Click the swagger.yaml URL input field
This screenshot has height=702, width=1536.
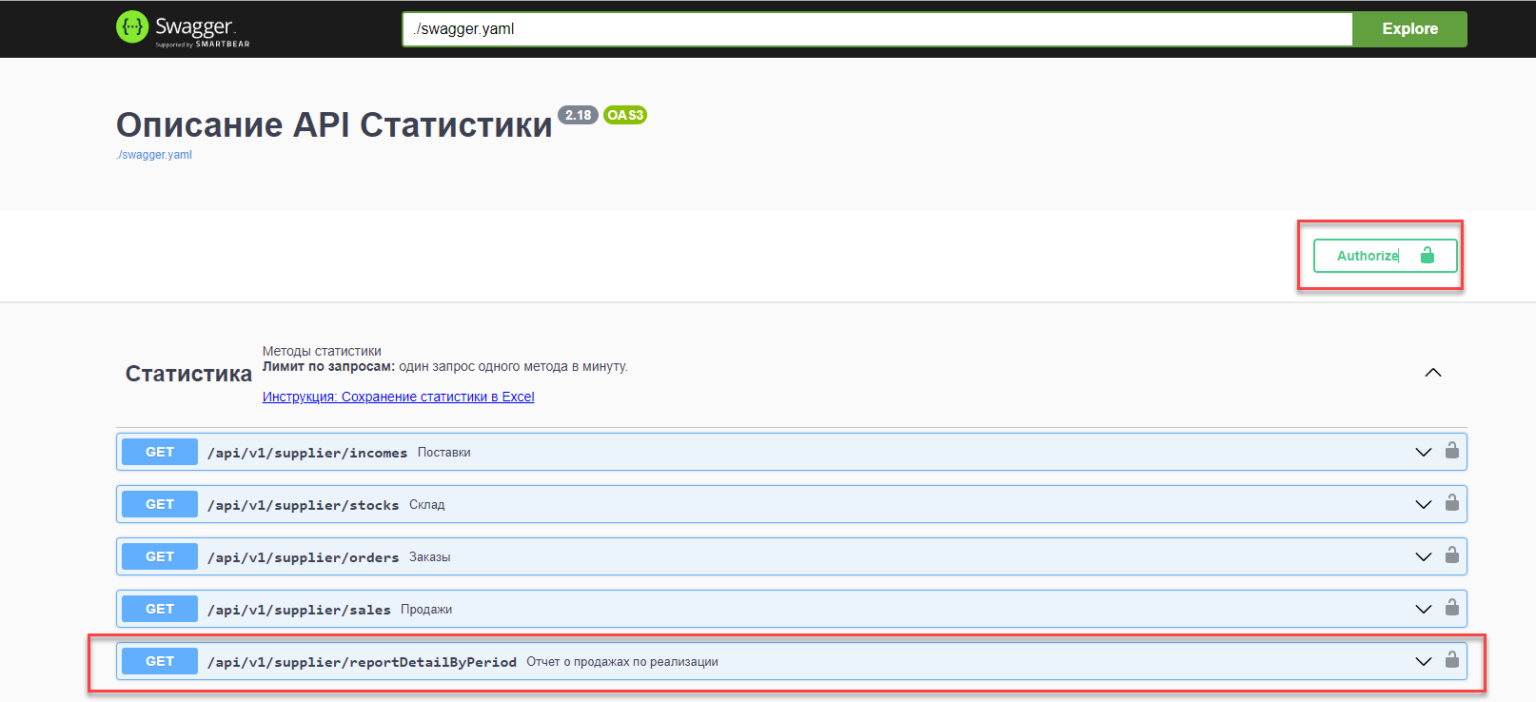(876, 29)
